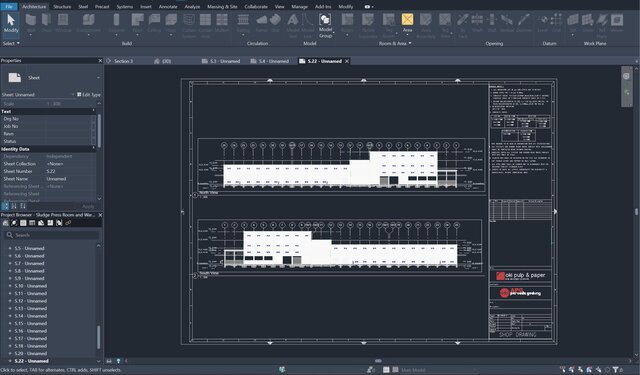Image resolution: width=640 pixels, height=375 pixels.
Task: Click the Project Browser Search field
Action: coord(52,235)
